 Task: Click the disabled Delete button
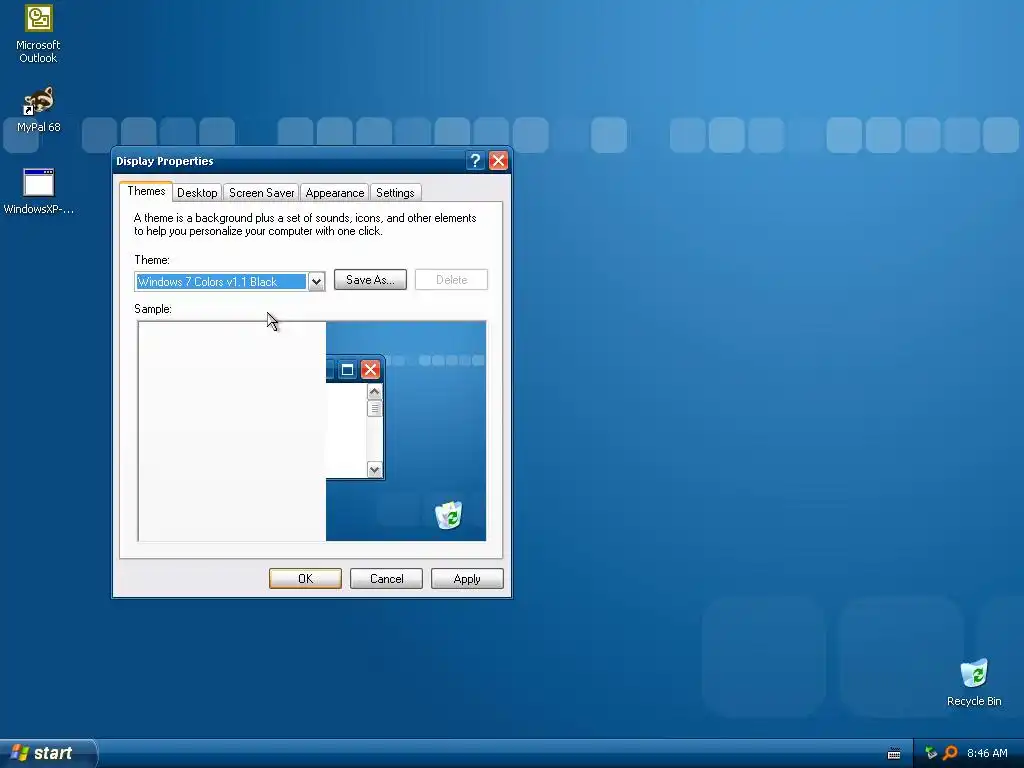[451, 280]
